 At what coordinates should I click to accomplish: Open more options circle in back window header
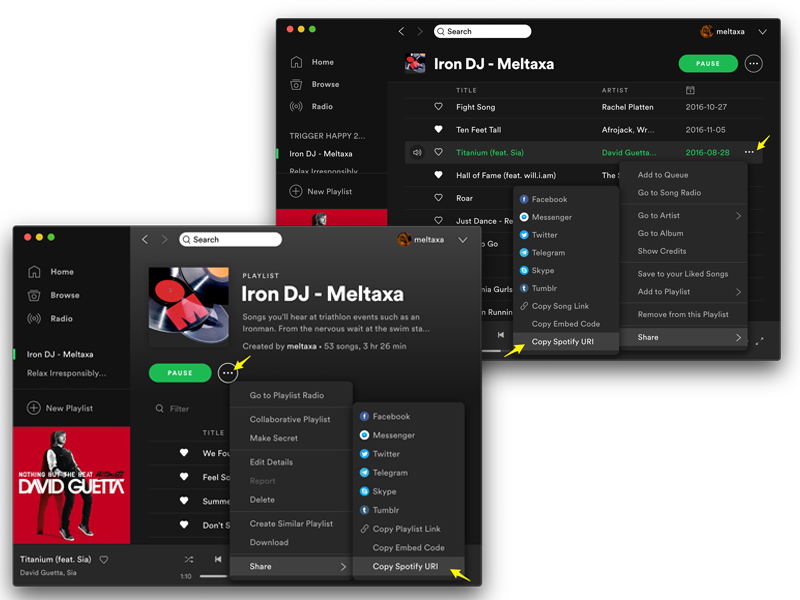tap(754, 63)
